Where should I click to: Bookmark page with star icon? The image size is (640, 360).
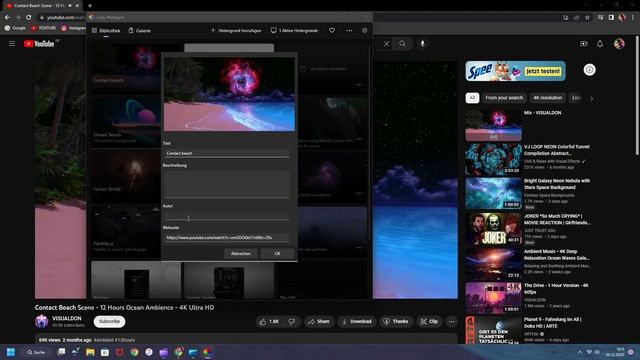click(x=587, y=18)
